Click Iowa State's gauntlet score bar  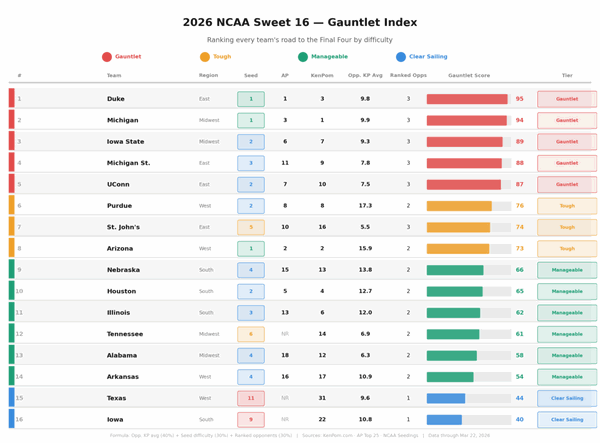pos(465,142)
